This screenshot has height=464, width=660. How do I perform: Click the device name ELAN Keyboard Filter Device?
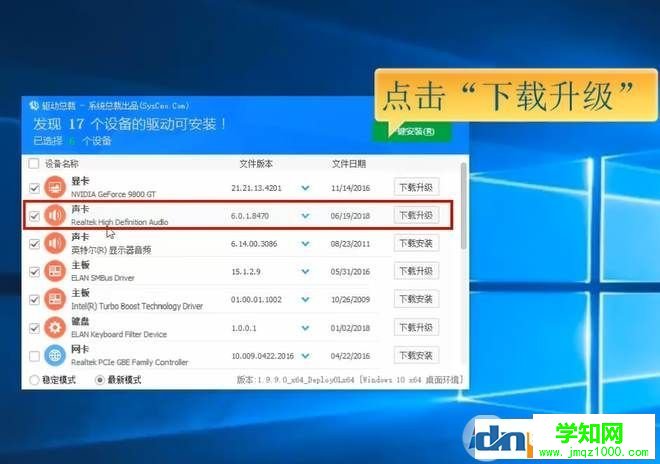pos(119,334)
